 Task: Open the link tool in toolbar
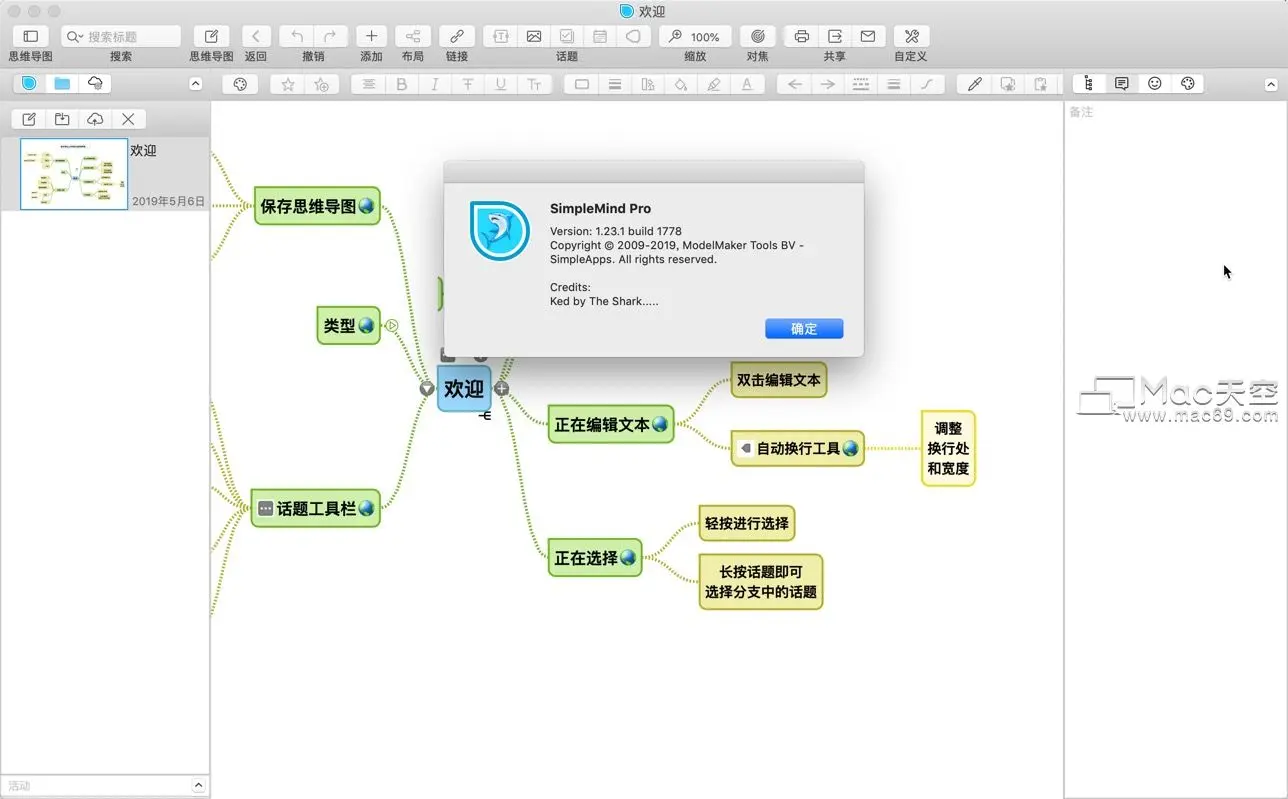pyautogui.click(x=457, y=36)
